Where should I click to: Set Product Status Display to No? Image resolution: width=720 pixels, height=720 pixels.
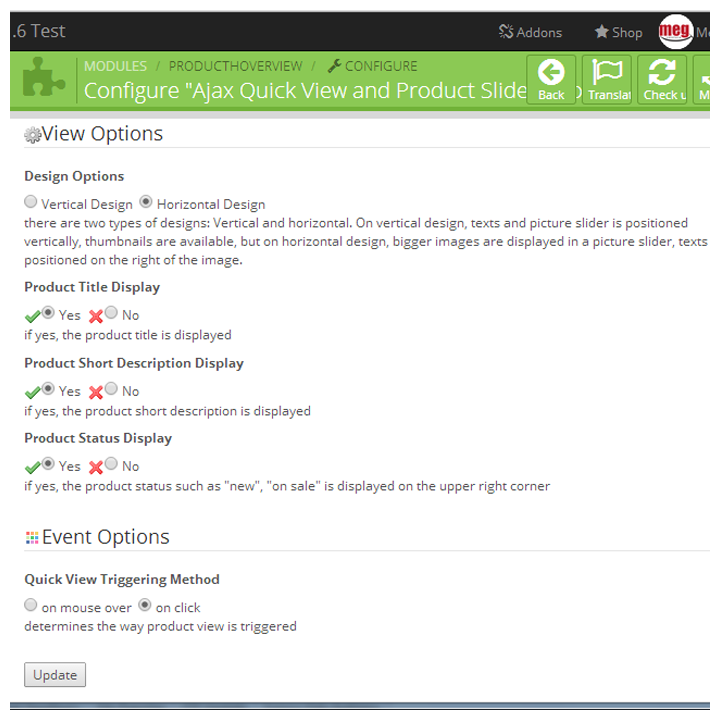pyautogui.click(x=111, y=464)
